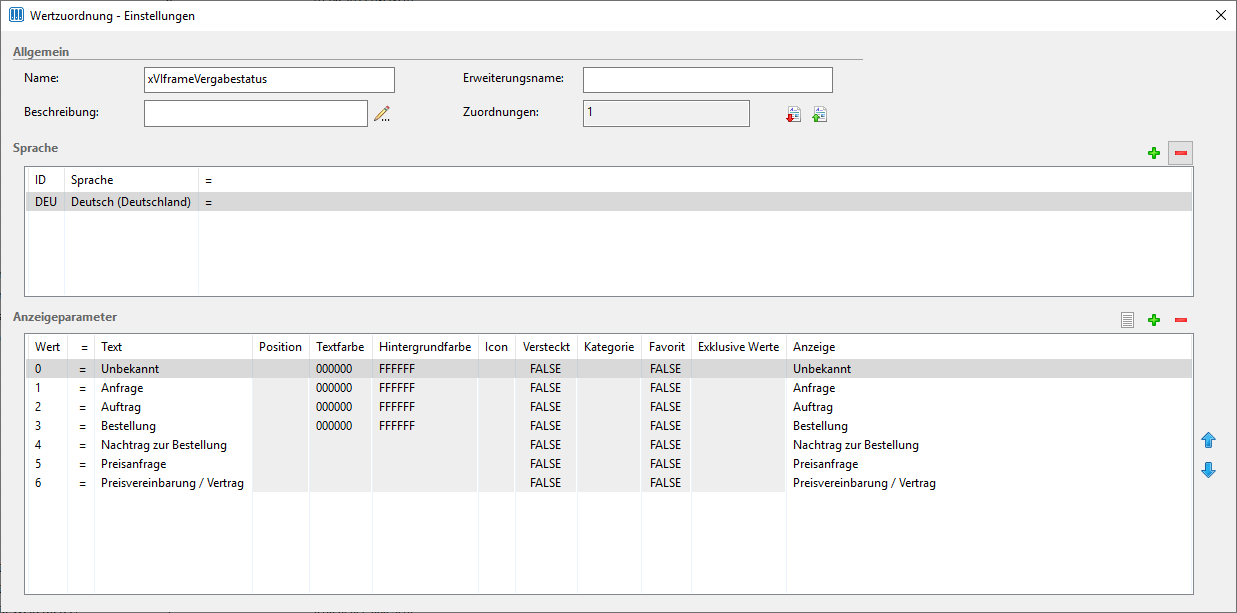1237x613 pixels.
Task: Click the Name field containing xVIframeVergabestatus
Action: [269, 80]
